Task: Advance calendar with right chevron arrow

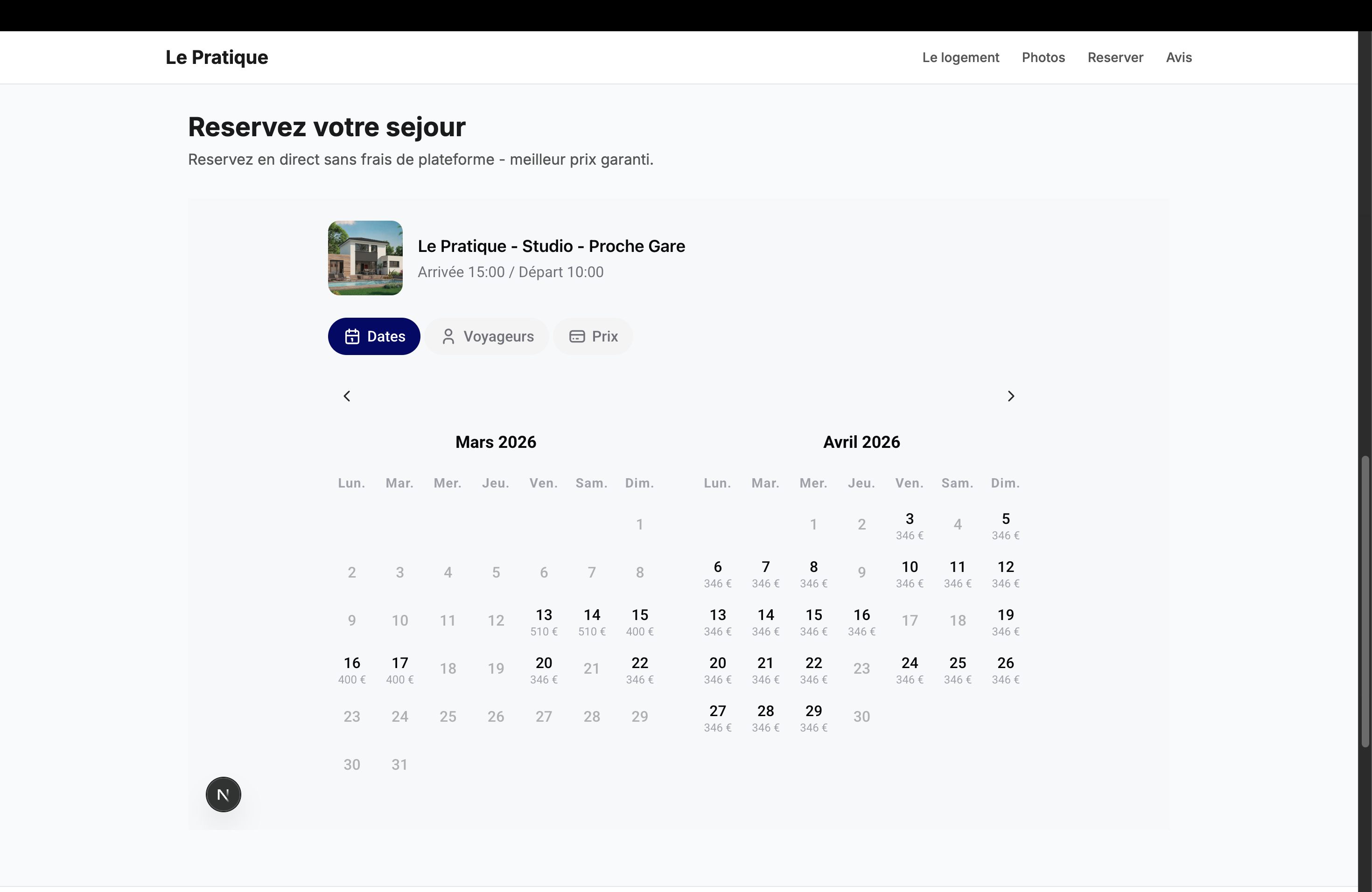Action: (x=1010, y=396)
